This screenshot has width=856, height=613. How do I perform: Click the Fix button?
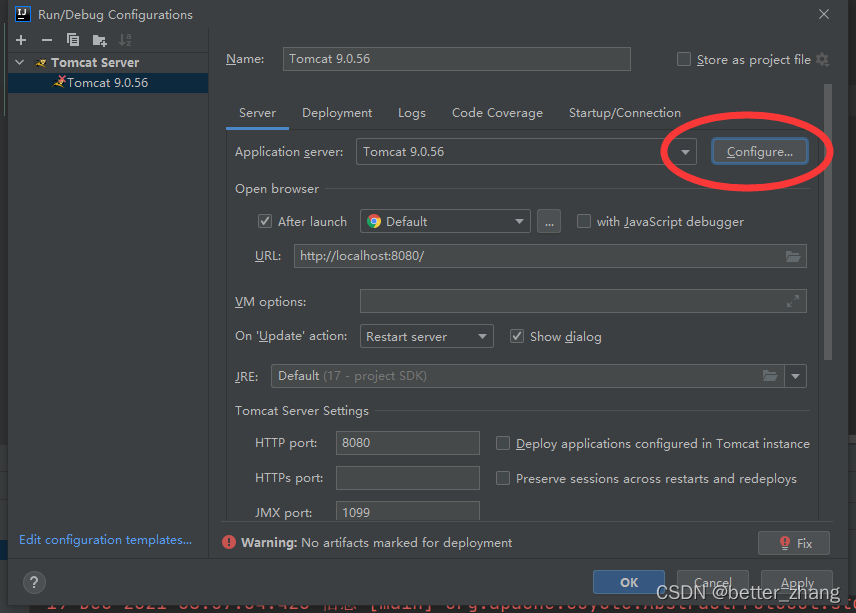pyautogui.click(x=794, y=543)
